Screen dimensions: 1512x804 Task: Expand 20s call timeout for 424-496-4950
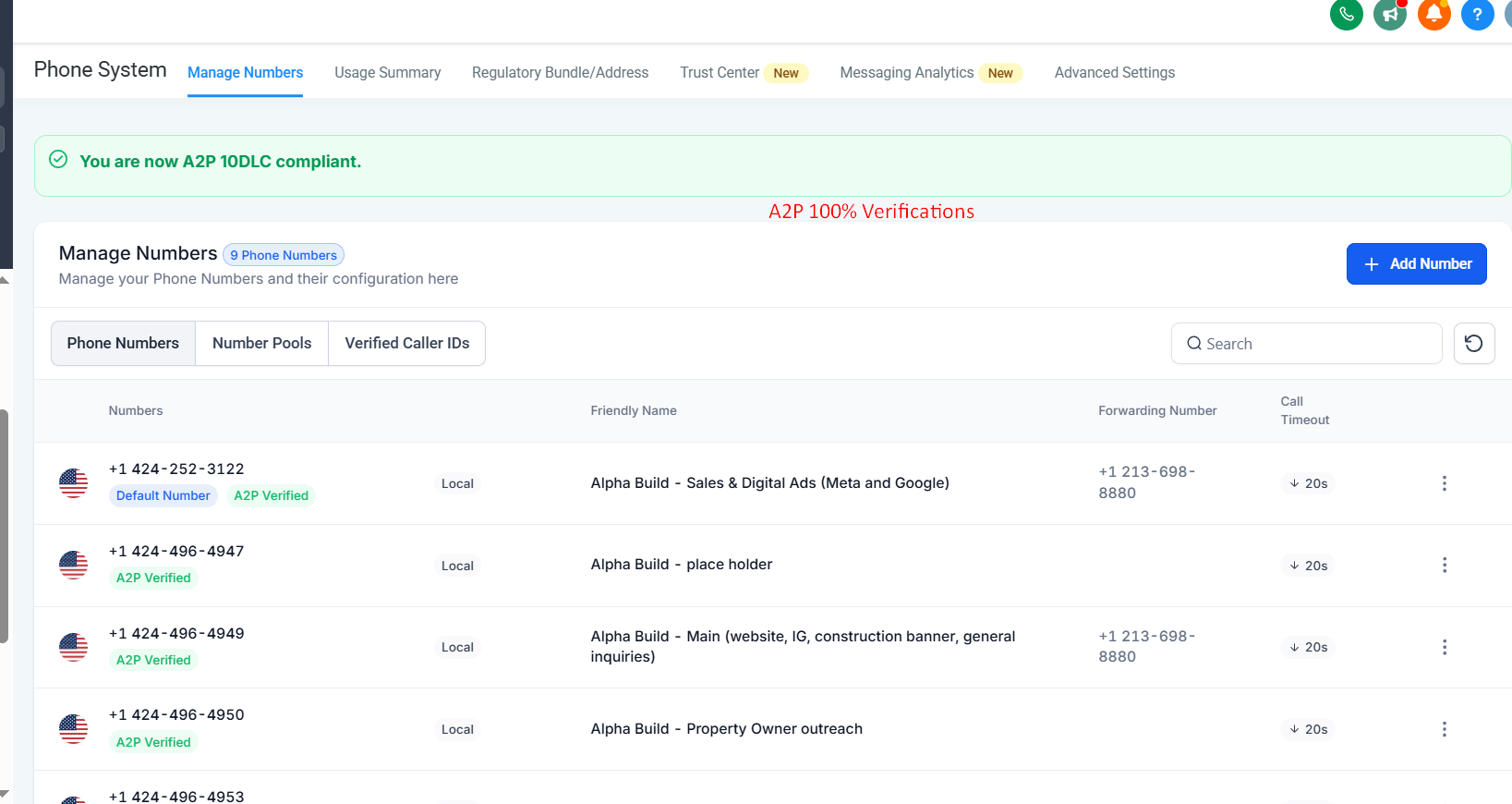coord(1308,729)
